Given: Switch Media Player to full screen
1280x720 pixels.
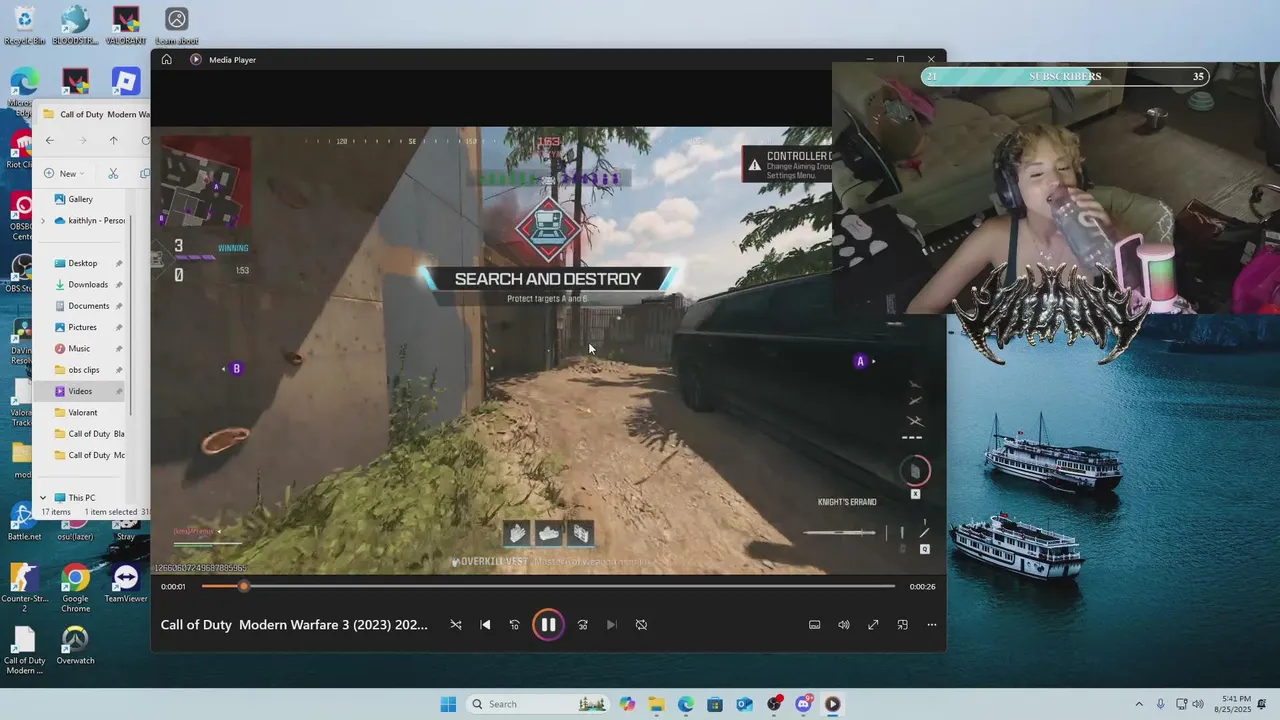Looking at the screenshot, I should 873,625.
